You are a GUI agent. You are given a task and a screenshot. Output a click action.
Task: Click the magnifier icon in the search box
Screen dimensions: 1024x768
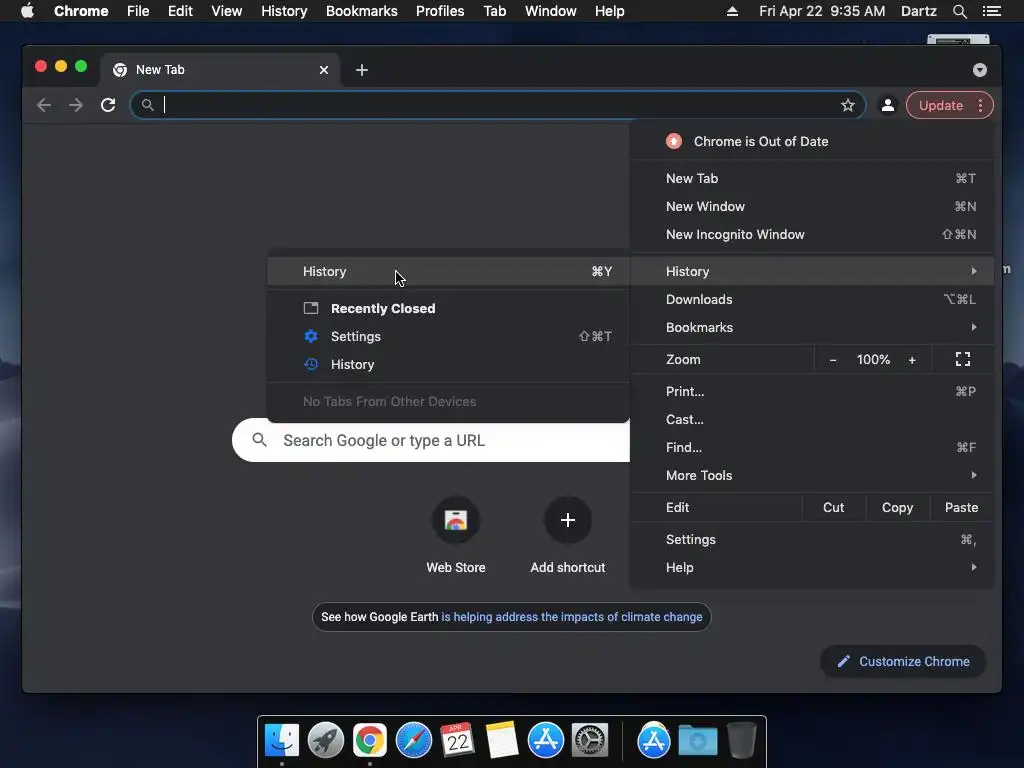click(x=259, y=440)
